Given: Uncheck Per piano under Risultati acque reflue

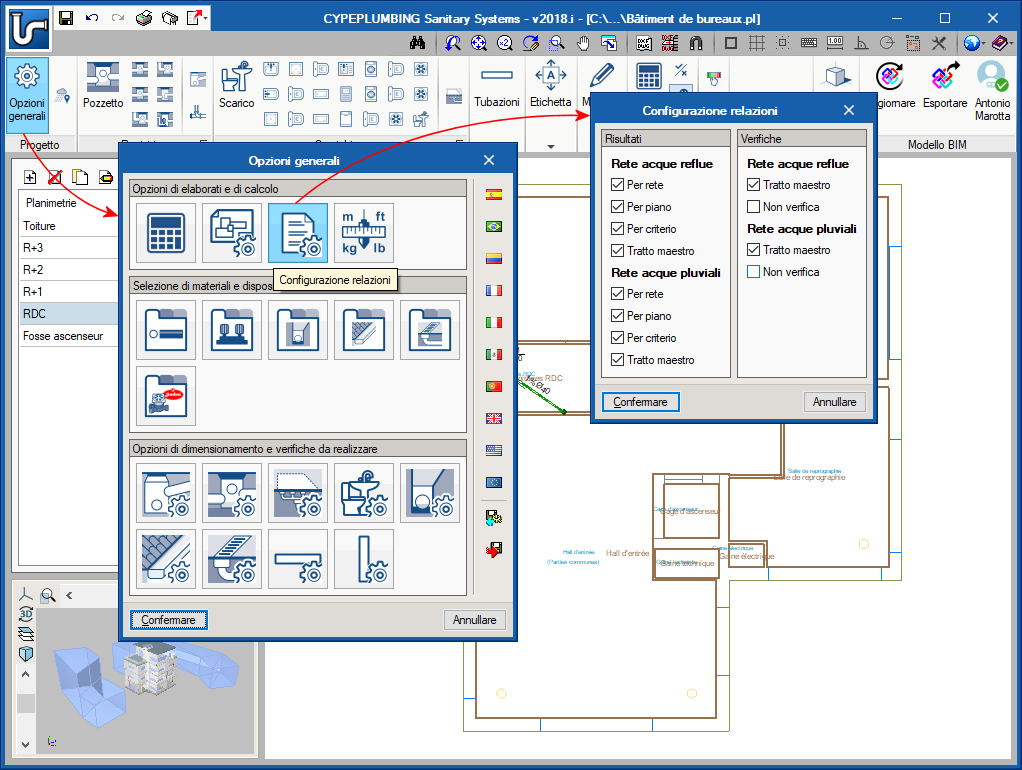Looking at the screenshot, I should [617, 207].
